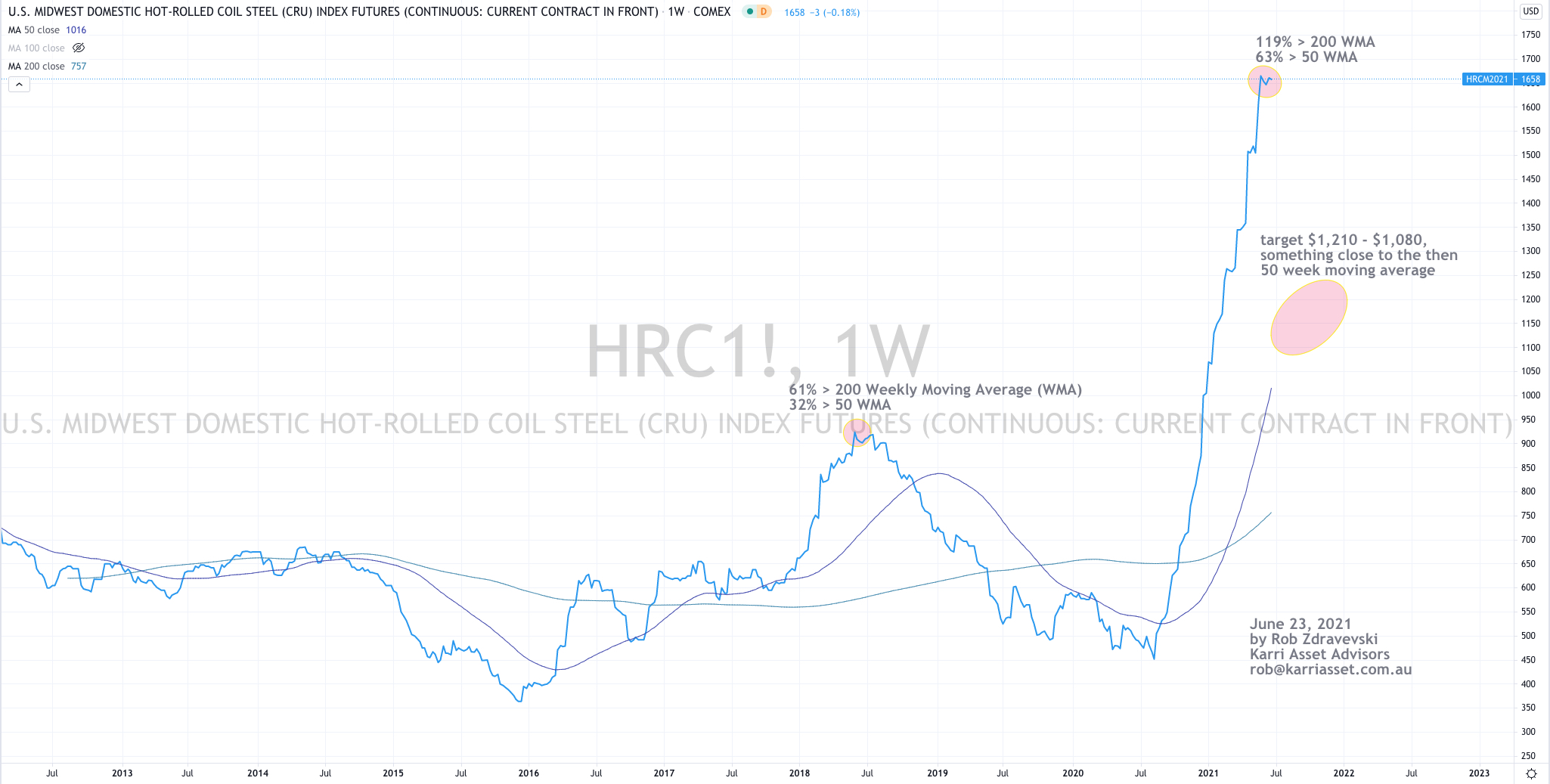Select the pink circle at the 2018 peak
The width and height of the screenshot is (1550, 784).
coord(857,432)
